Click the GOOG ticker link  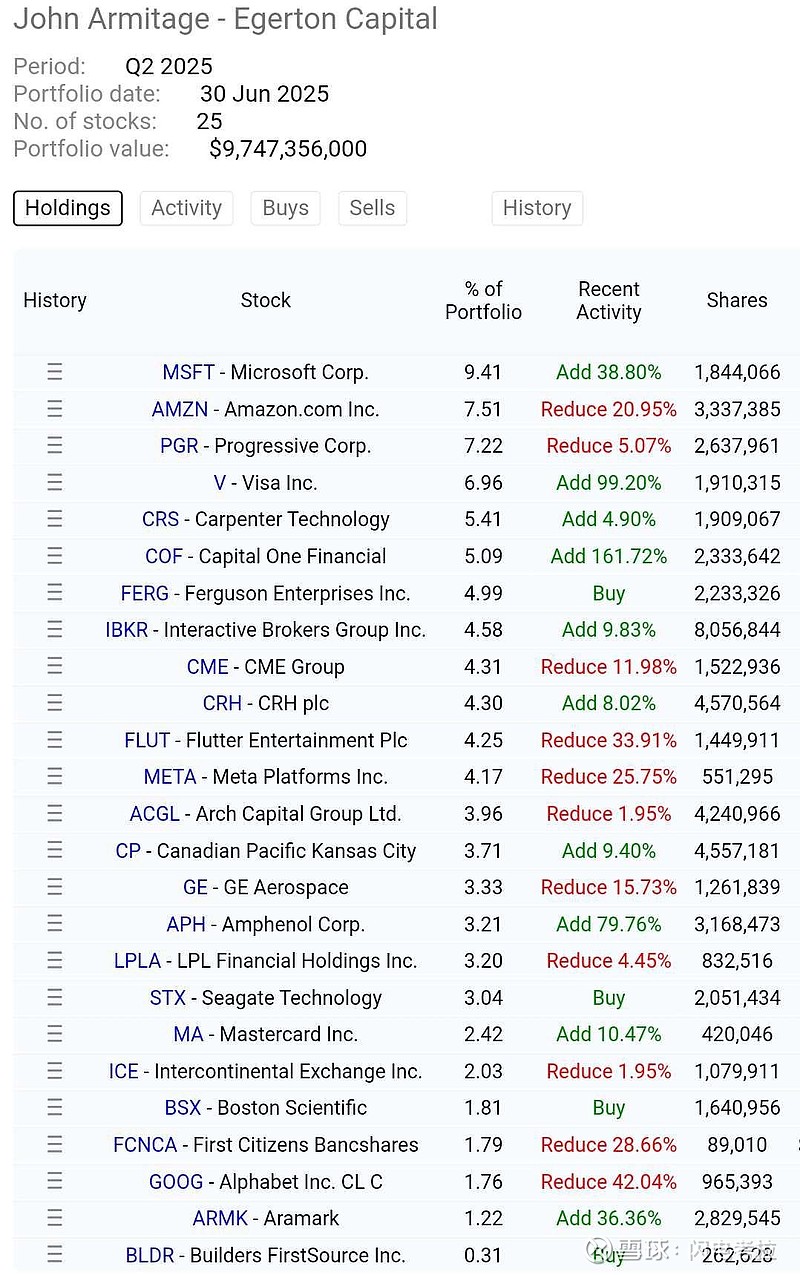tap(176, 1181)
